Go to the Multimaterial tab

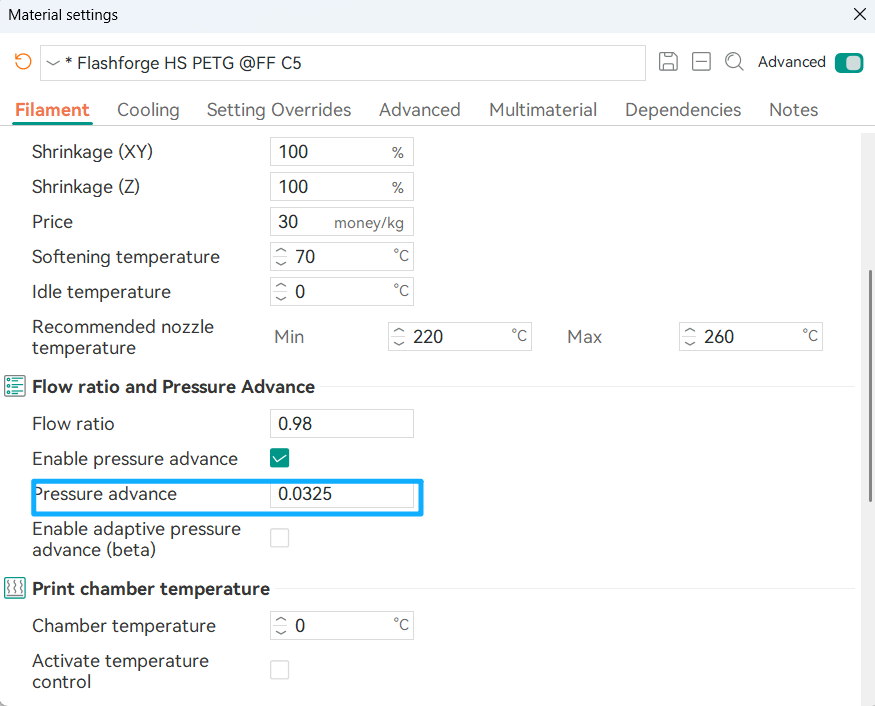click(542, 110)
